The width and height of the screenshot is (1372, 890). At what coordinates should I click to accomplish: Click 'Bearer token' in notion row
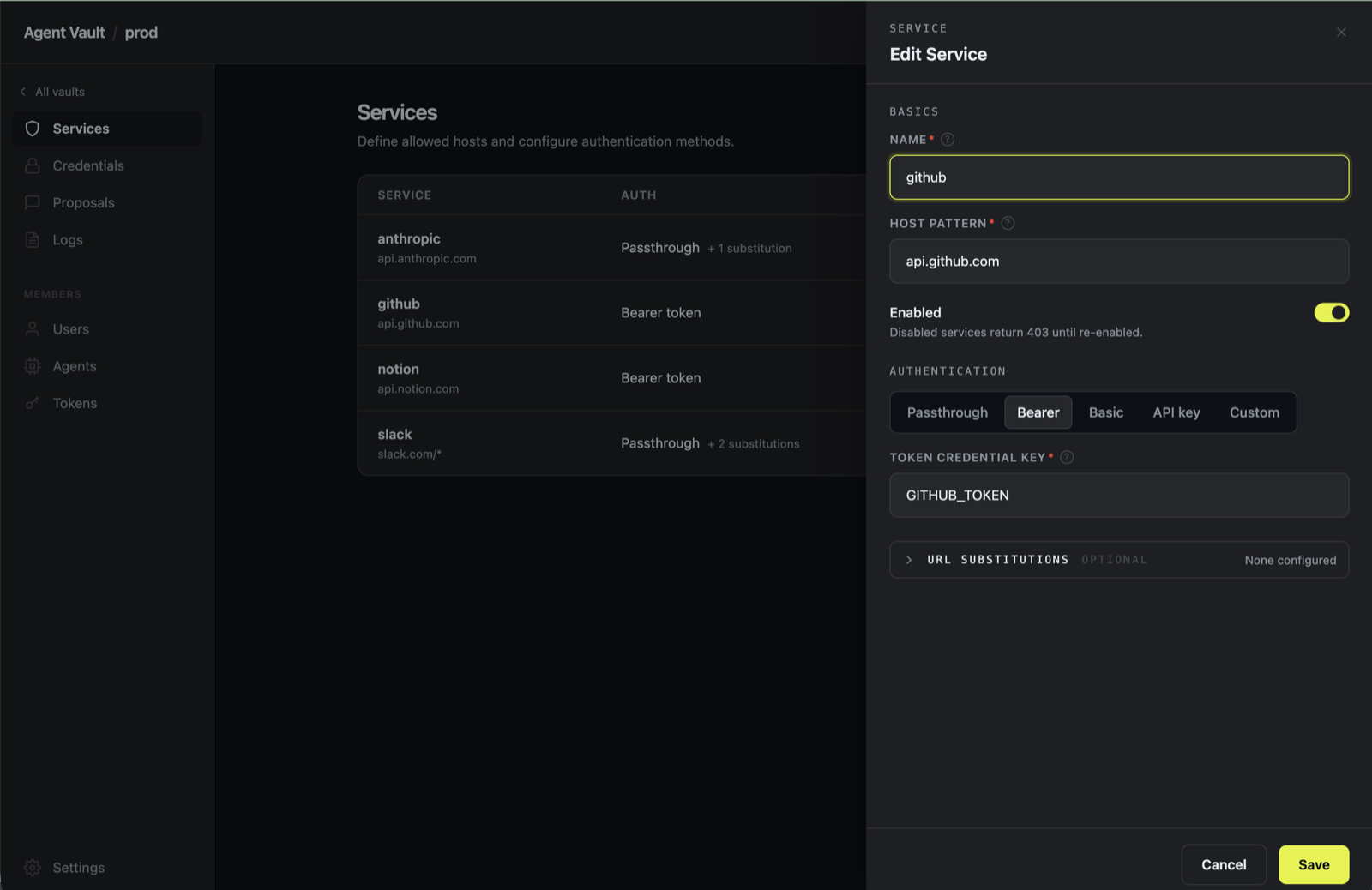point(661,378)
